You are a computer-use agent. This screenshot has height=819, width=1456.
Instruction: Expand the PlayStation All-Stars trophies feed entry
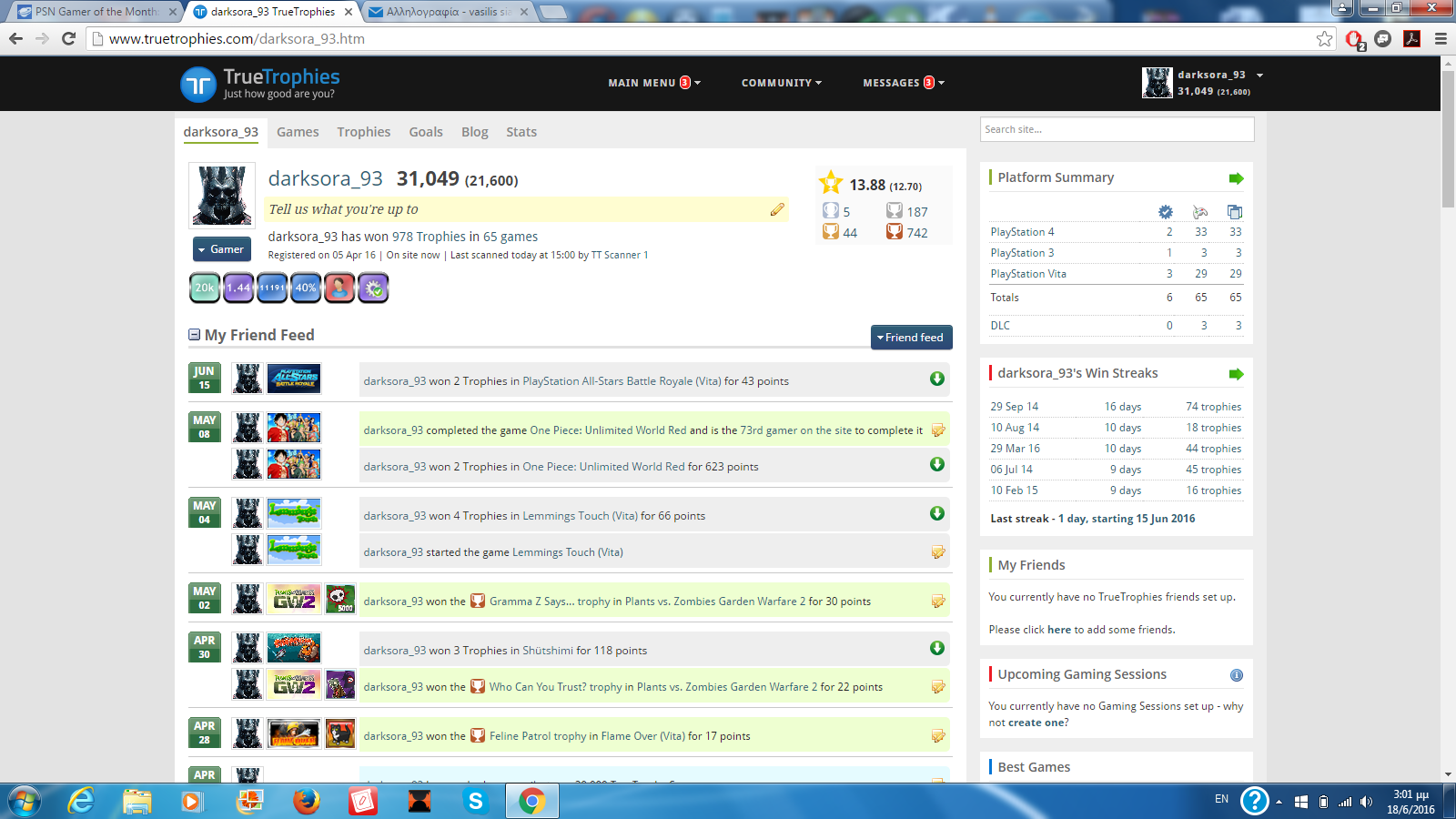(936, 379)
